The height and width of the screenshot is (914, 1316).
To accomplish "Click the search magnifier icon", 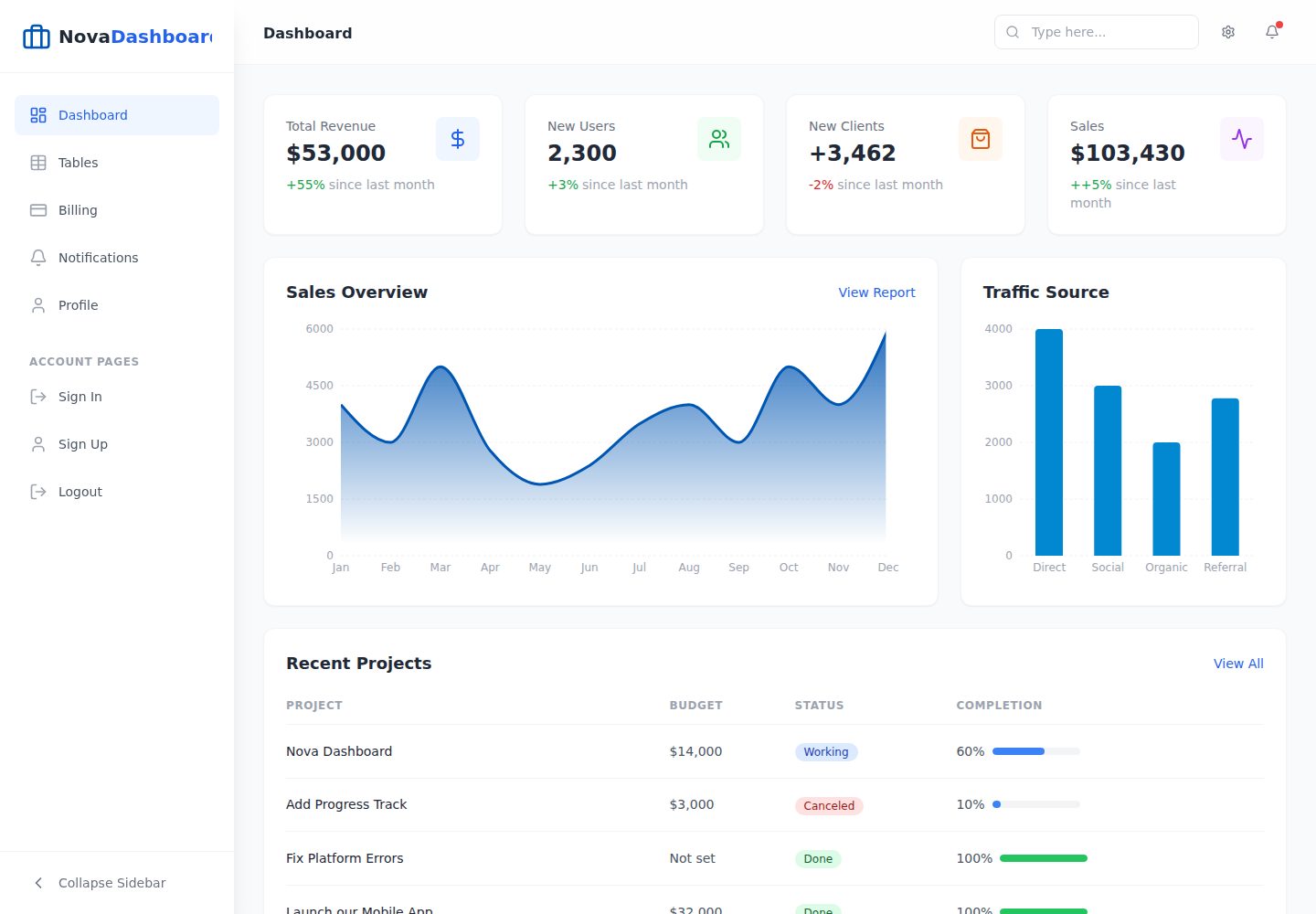I will click(1013, 32).
